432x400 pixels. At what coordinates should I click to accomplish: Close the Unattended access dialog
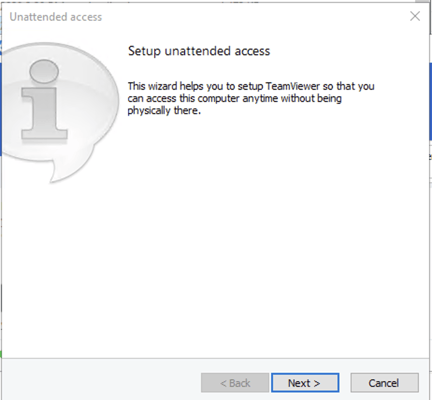[x=415, y=16]
